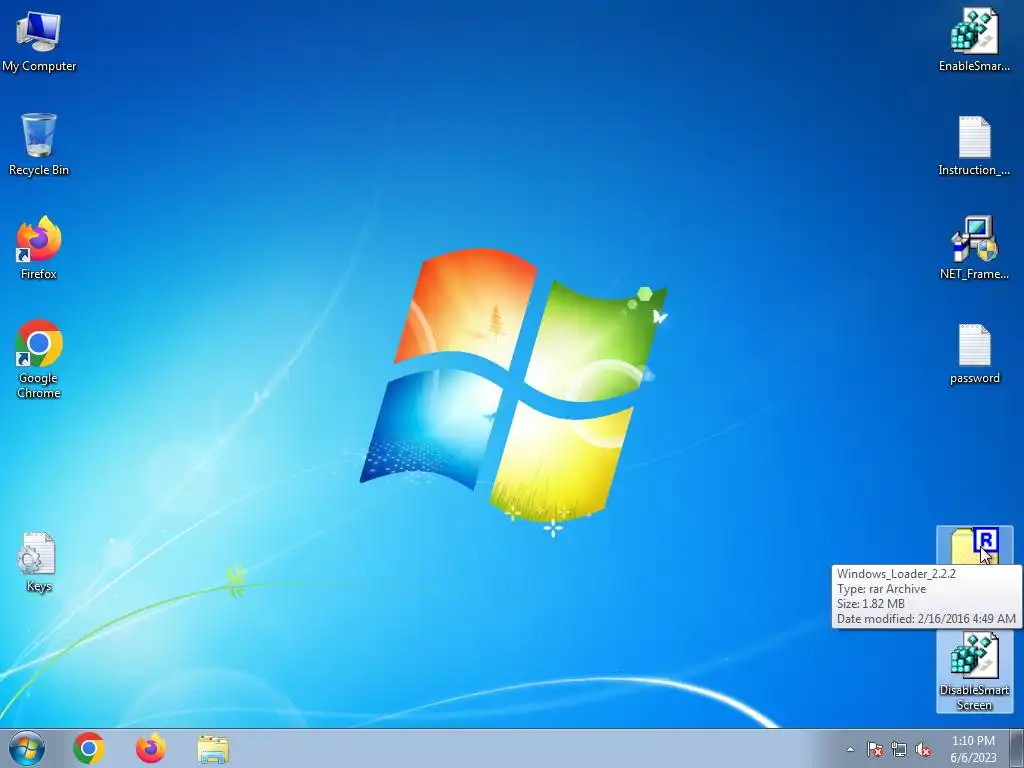Select the NET_Frame... installer icon
1024x768 pixels.
pyautogui.click(x=974, y=248)
